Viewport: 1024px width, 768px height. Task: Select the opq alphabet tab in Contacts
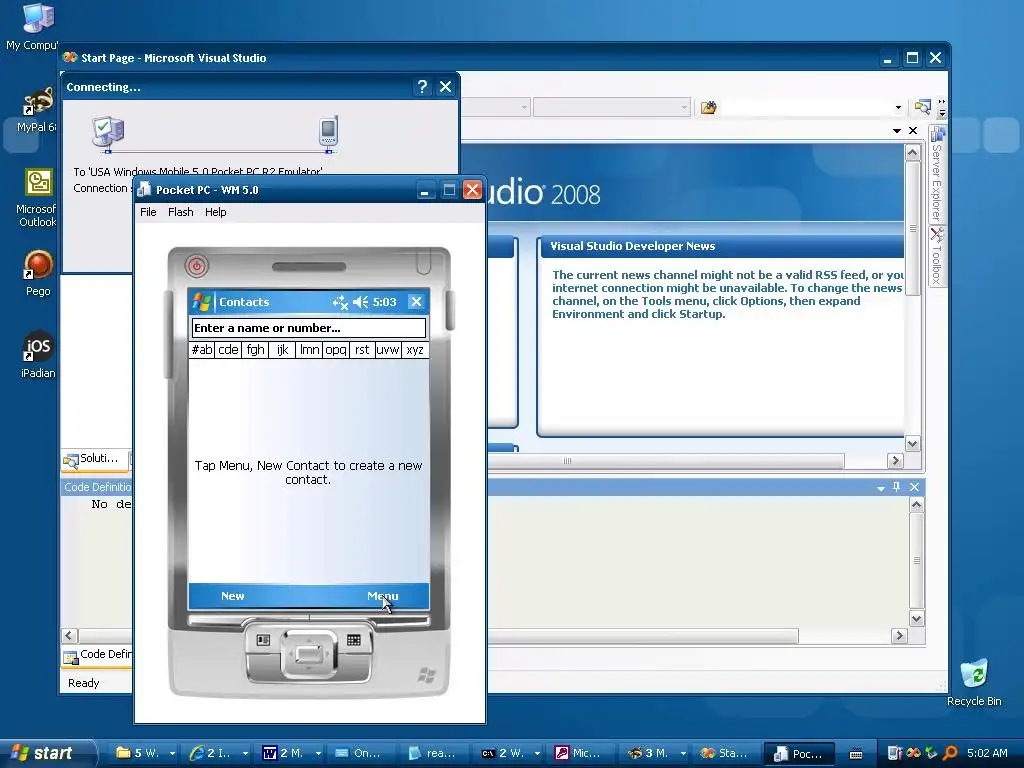pos(336,349)
